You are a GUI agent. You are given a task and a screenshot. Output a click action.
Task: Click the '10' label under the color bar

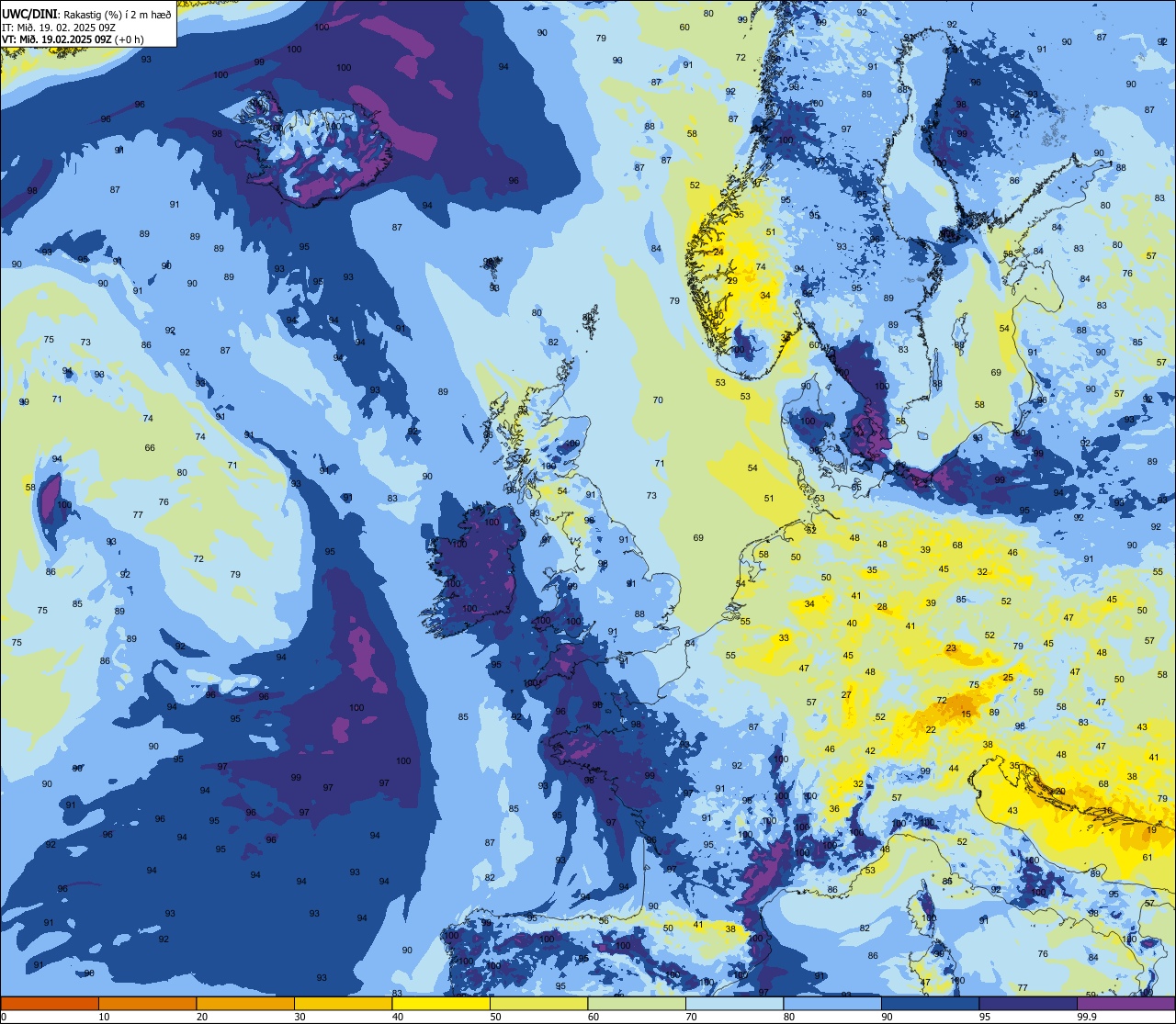(x=104, y=1017)
